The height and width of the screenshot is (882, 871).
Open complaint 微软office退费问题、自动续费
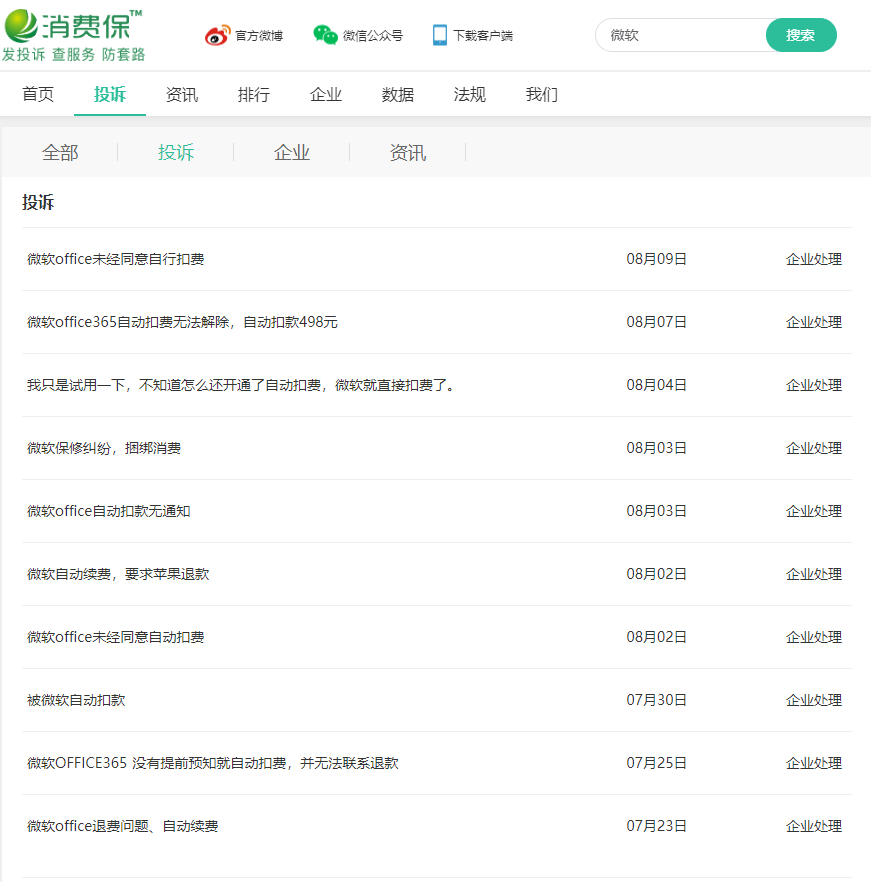point(123,826)
